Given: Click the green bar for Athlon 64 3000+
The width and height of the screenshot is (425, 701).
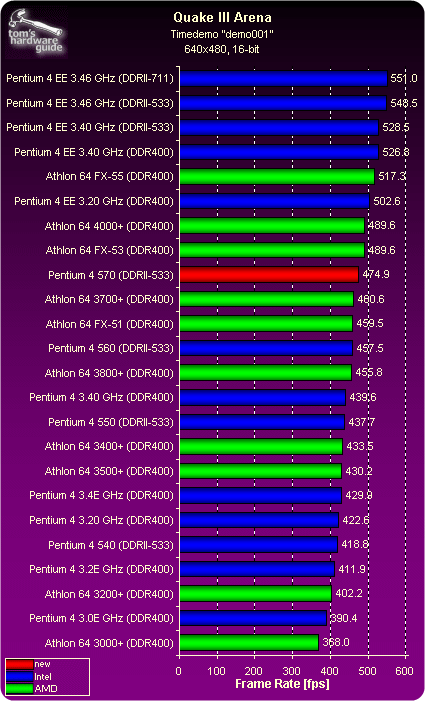Looking at the screenshot, I should [248, 643].
